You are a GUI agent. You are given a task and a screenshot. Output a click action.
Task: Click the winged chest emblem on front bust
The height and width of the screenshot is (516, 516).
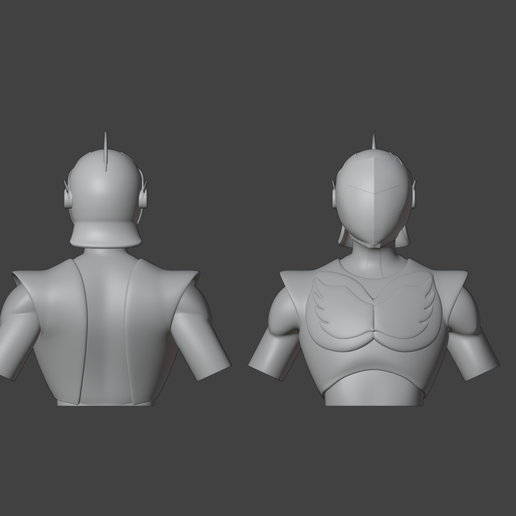pos(374,311)
